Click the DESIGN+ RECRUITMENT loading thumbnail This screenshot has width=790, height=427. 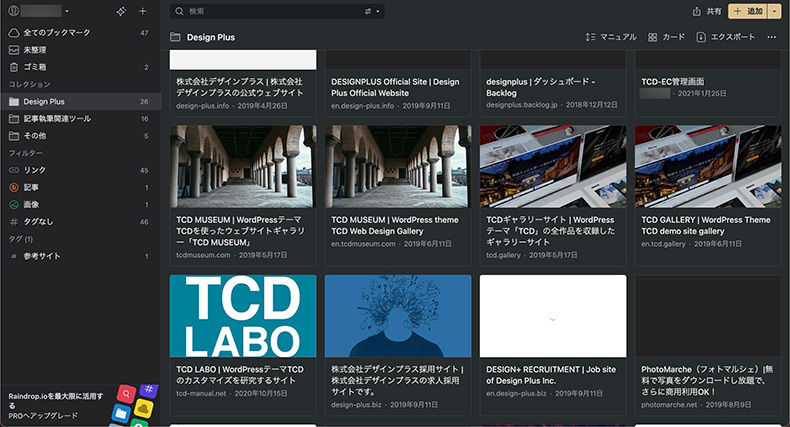pos(553,316)
